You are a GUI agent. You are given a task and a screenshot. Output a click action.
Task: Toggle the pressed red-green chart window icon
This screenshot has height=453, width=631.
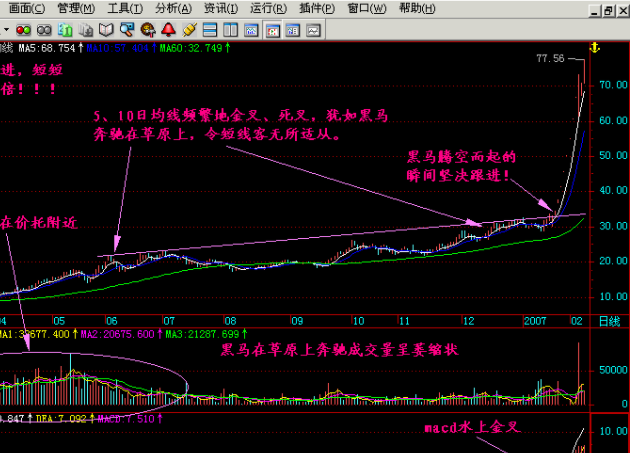pos(272,31)
